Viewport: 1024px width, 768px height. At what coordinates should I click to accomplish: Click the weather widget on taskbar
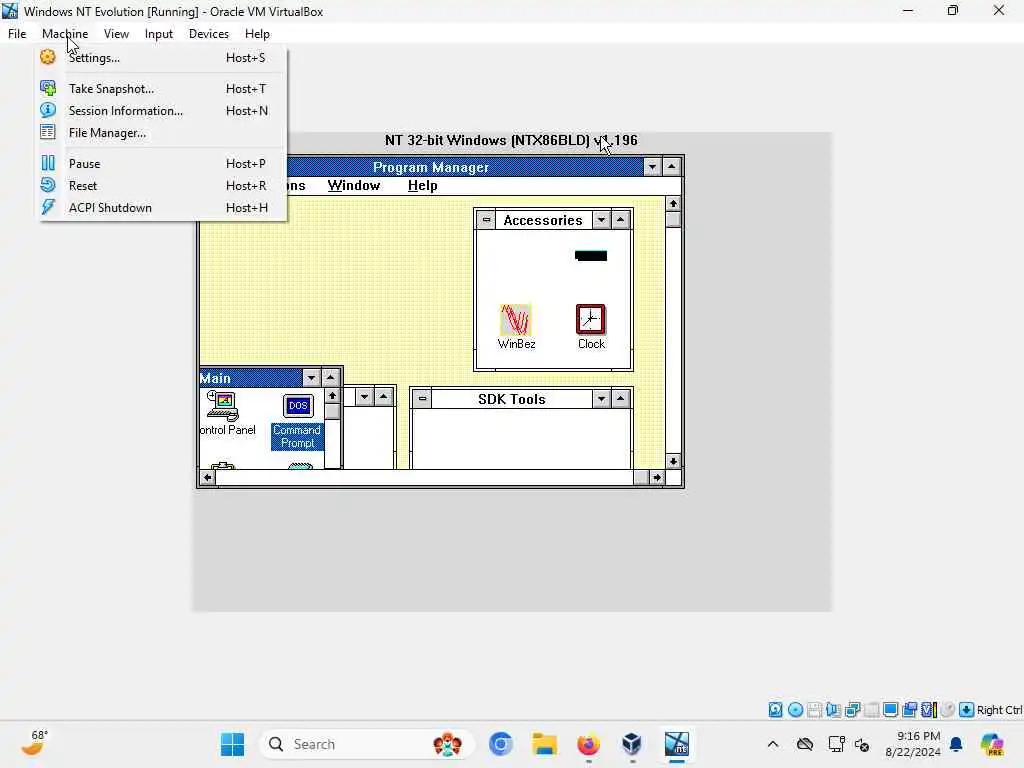(34, 743)
